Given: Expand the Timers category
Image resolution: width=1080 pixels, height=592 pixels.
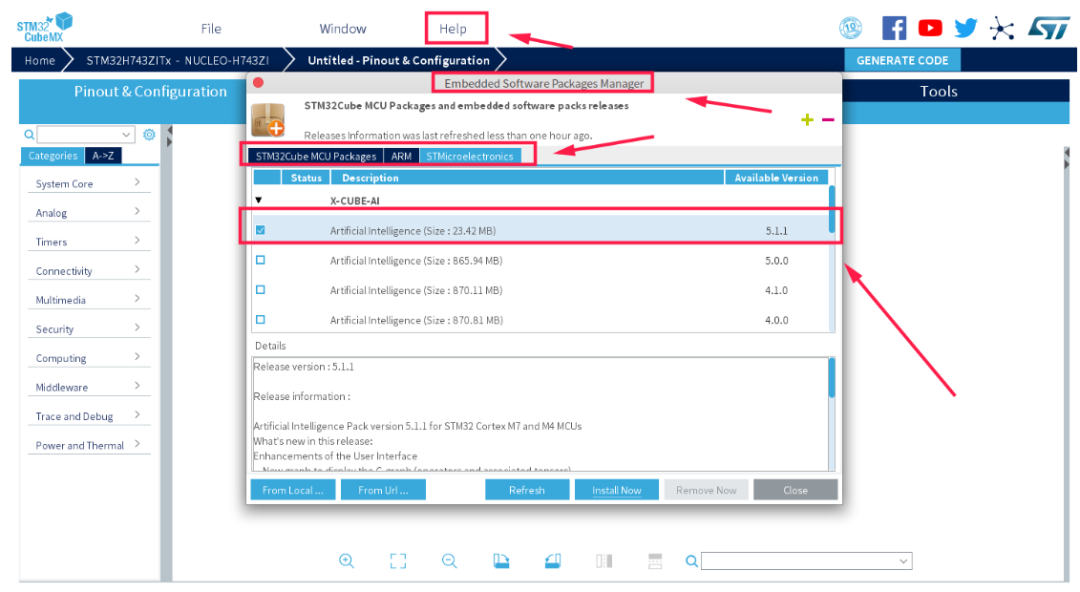Looking at the screenshot, I should [x=88, y=241].
